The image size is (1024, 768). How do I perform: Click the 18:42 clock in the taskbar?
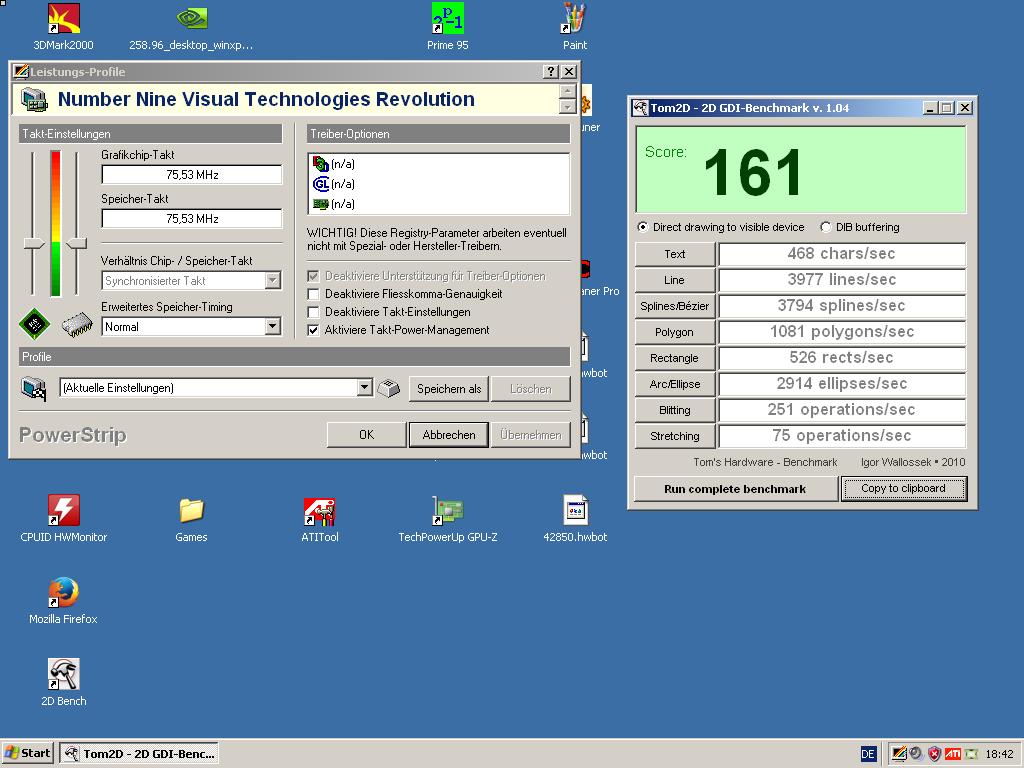pos(999,754)
